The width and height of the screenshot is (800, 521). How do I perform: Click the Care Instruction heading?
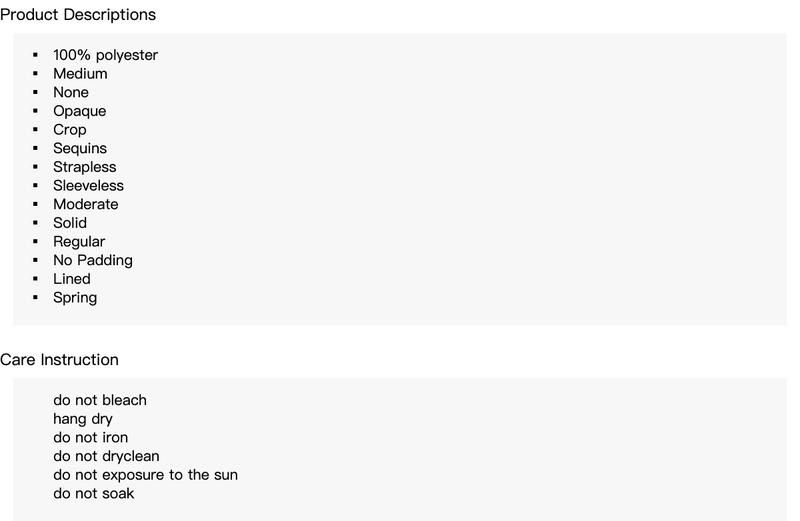(x=59, y=360)
